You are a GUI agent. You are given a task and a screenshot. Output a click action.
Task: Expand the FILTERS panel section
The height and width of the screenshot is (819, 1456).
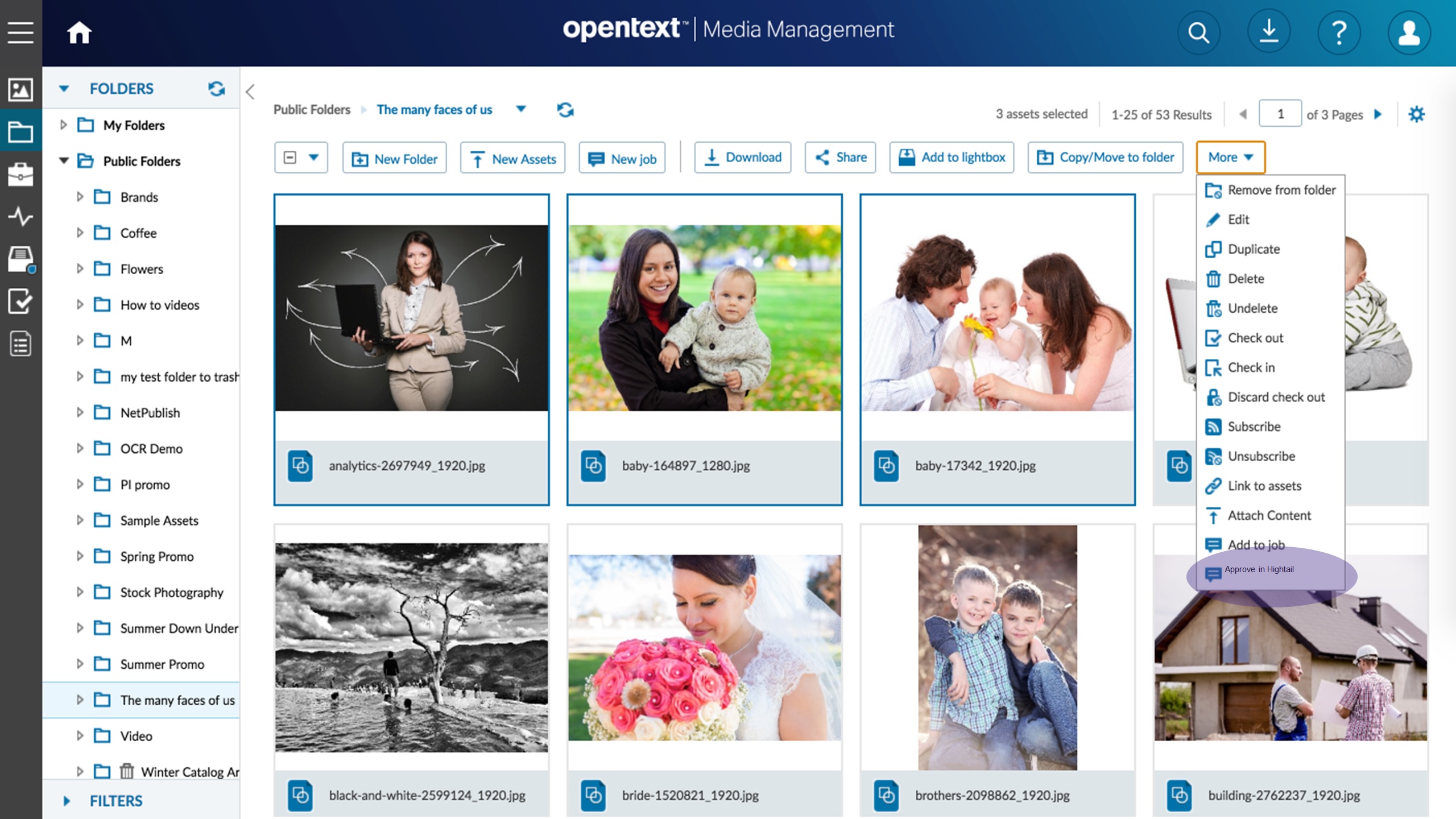(67, 801)
